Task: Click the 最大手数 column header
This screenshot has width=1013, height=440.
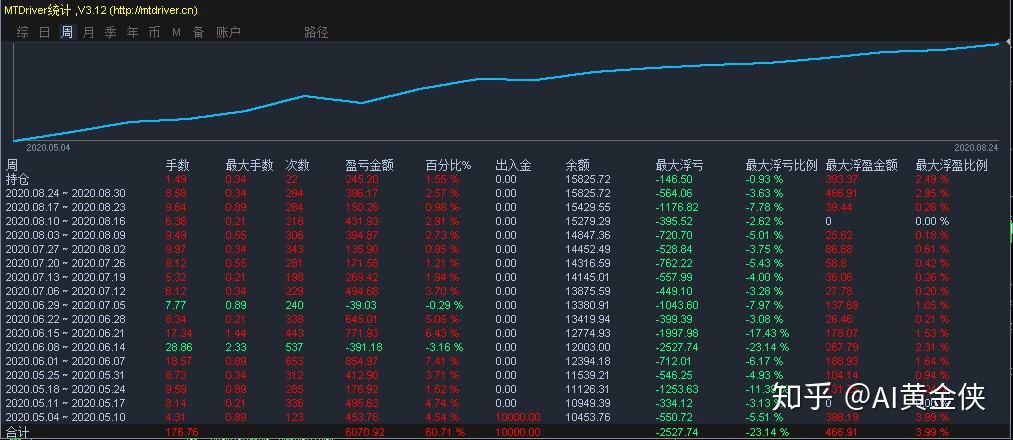Action: (x=249, y=165)
